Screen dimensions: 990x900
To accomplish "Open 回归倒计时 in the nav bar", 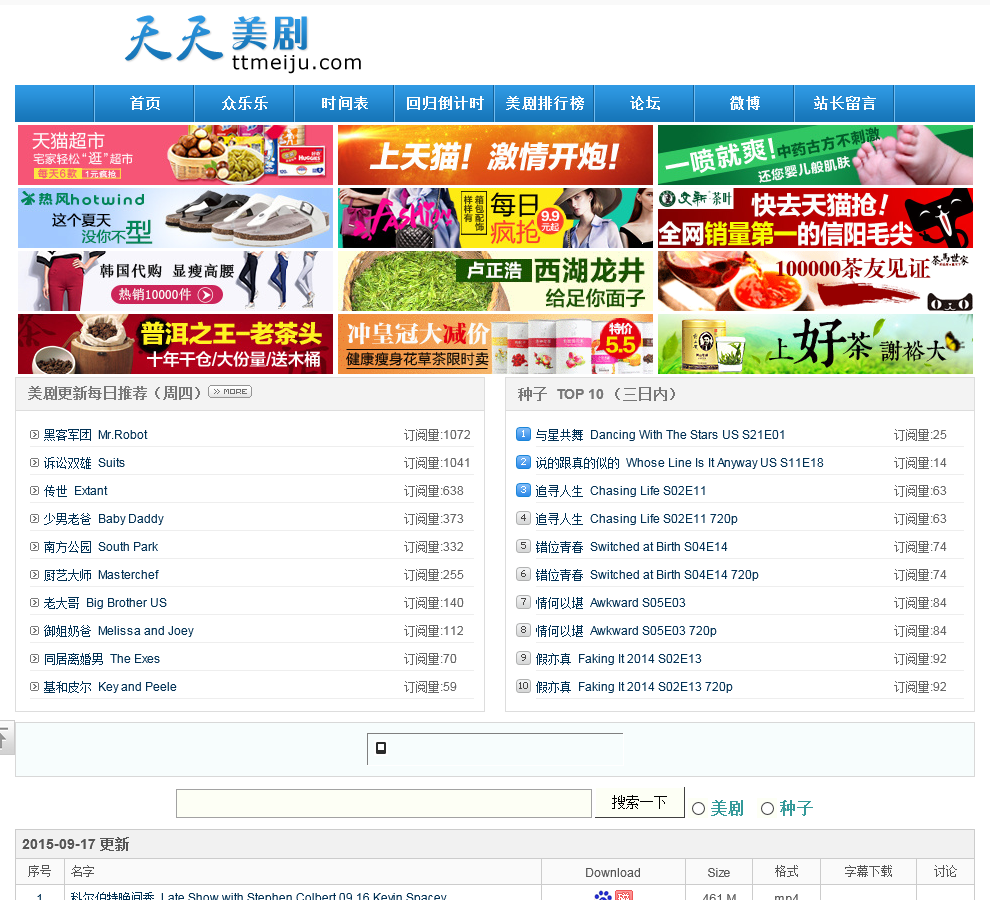I will 444,104.
